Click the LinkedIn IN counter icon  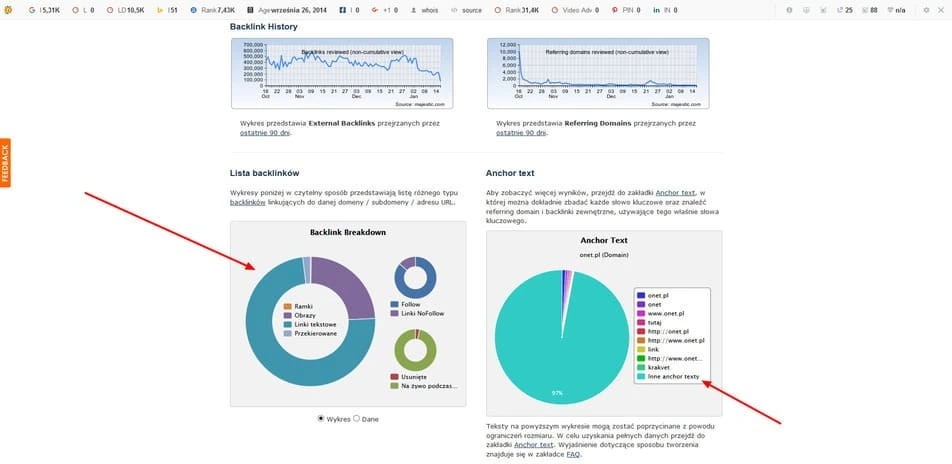tap(658, 10)
